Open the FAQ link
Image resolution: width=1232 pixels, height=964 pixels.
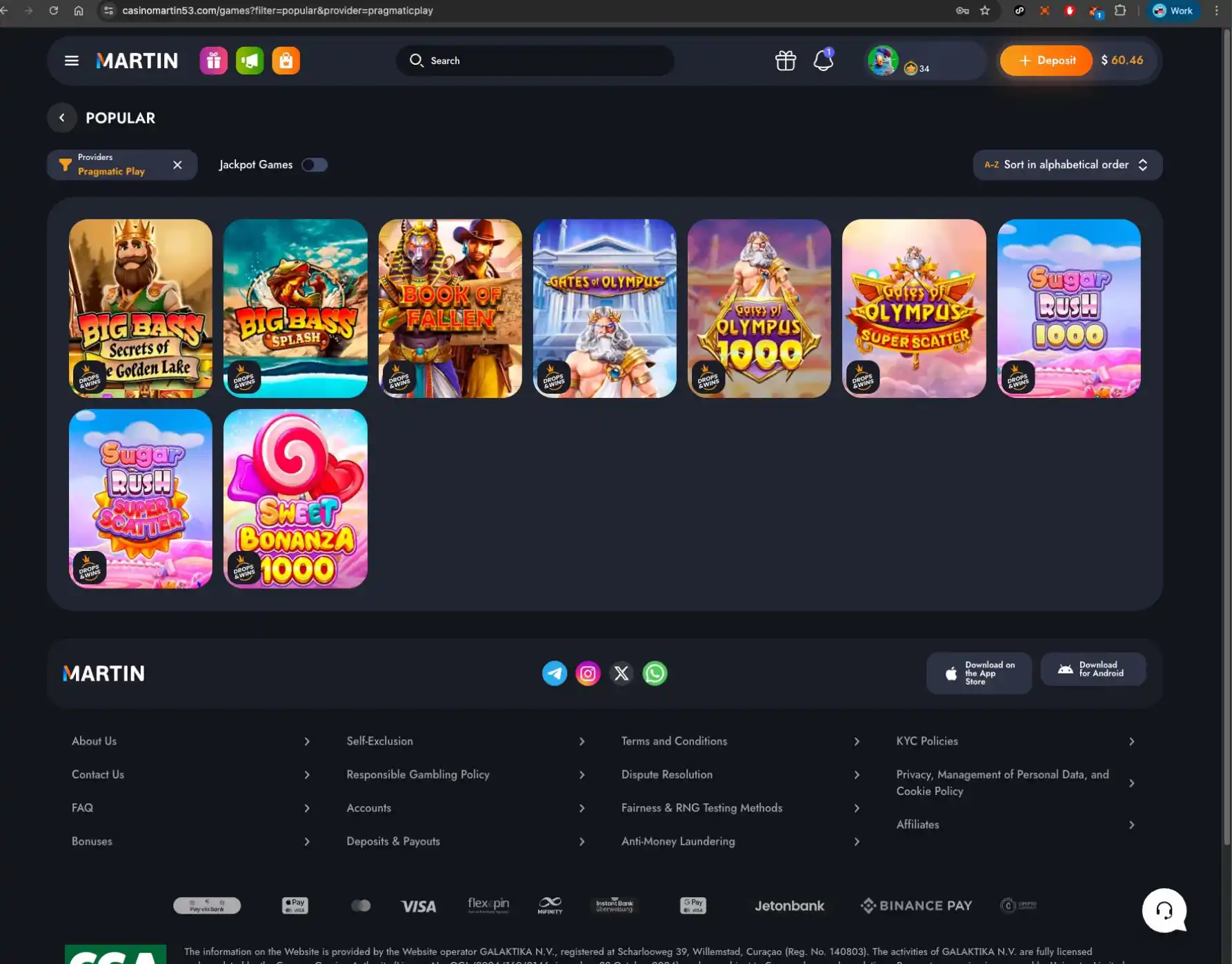click(x=82, y=807)
